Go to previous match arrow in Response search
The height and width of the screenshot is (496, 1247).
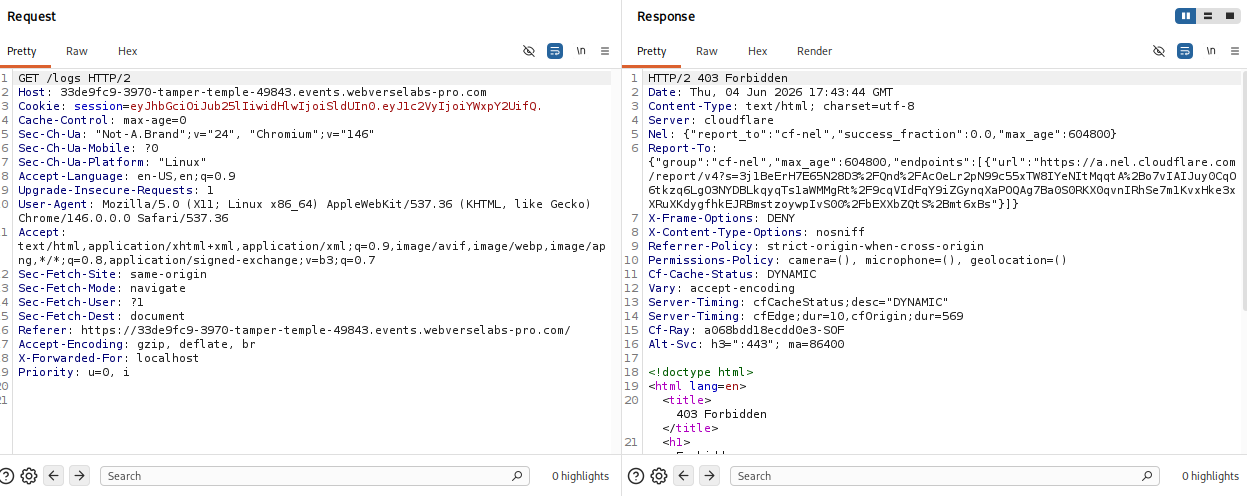click(684, 476)
